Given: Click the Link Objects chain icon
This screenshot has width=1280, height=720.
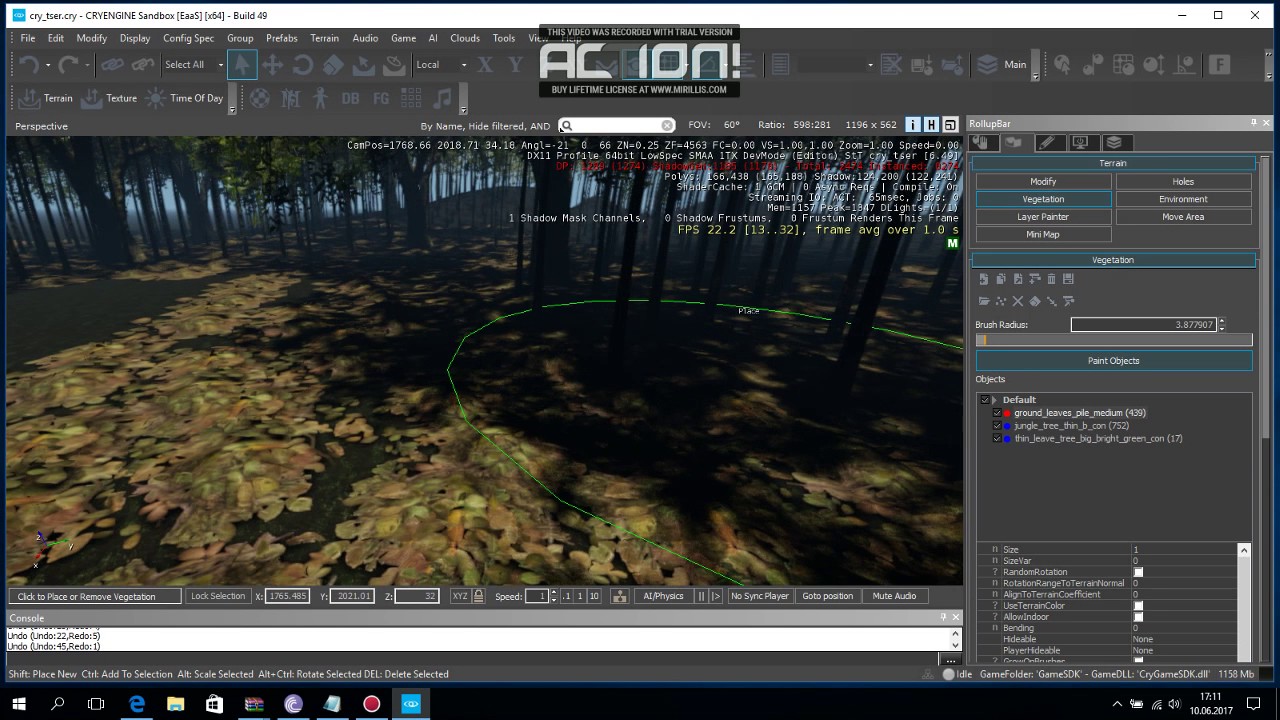Looking at the screenshot, I should [112, 65].
